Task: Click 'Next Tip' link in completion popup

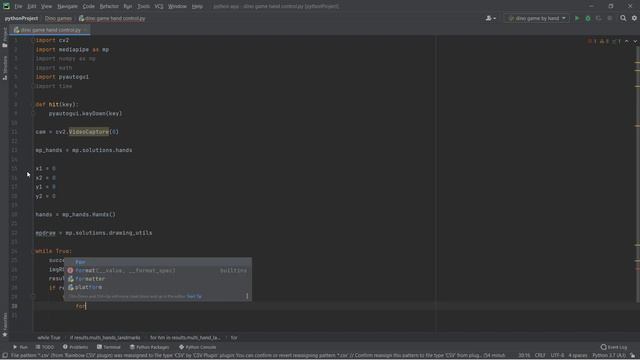Action: pos(194,296)
